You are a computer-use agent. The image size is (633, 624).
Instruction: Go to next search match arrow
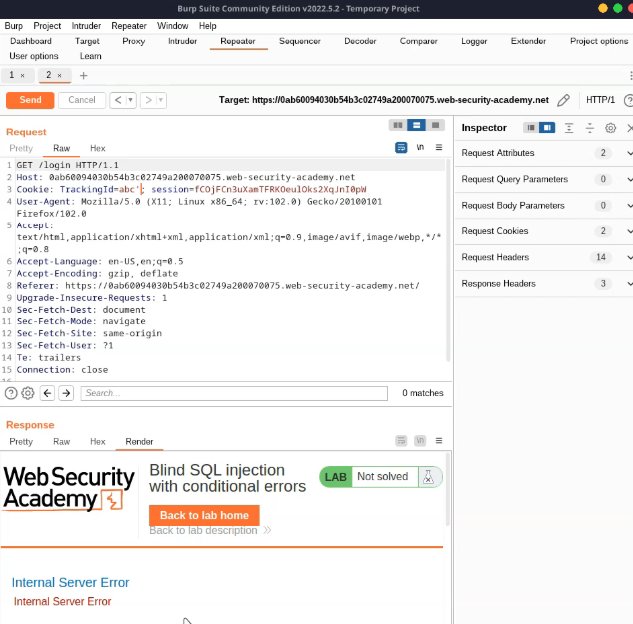(x=66, y=393)
